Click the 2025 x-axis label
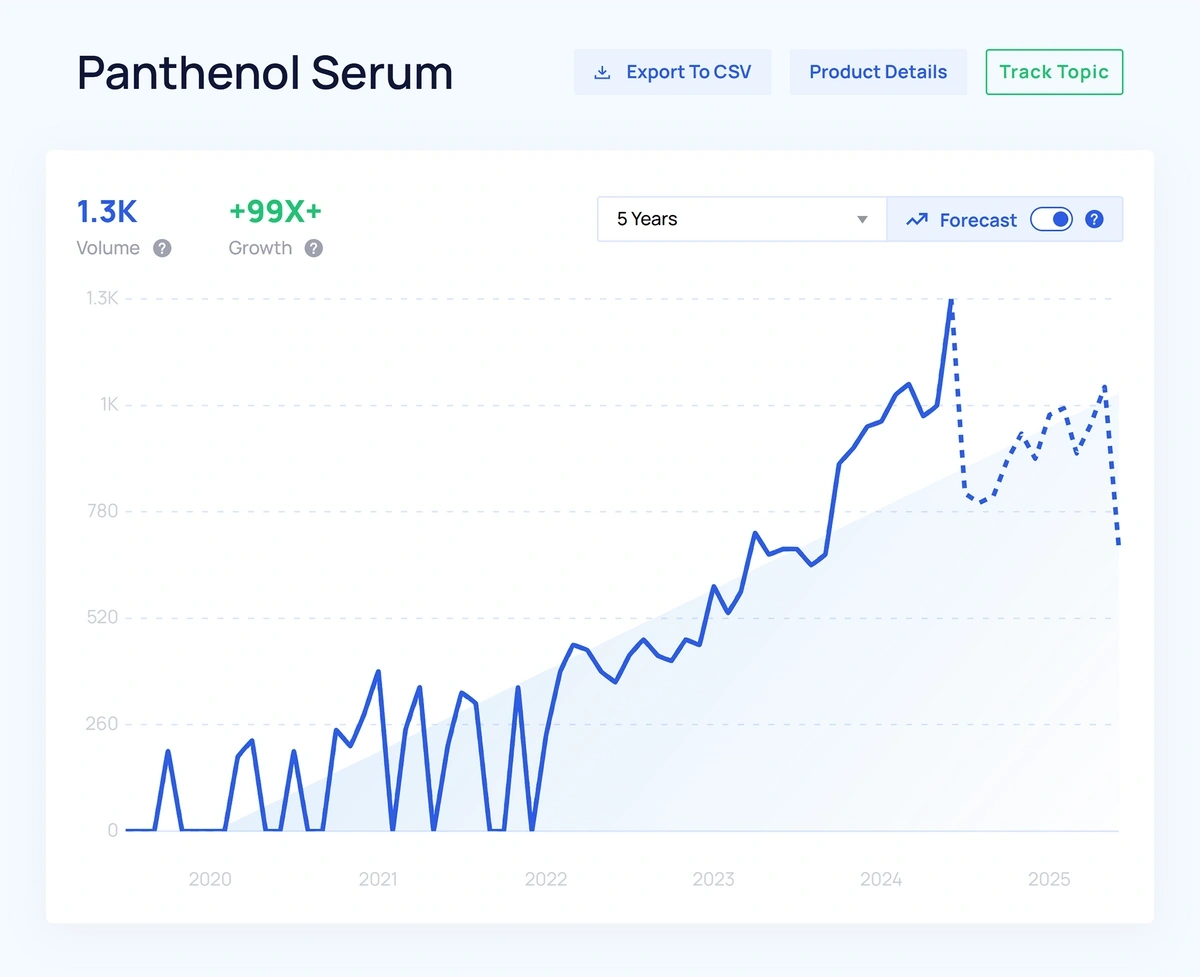Image resolution: width=1200 pixels, height=977 pixels. (x=1049, y=879)
